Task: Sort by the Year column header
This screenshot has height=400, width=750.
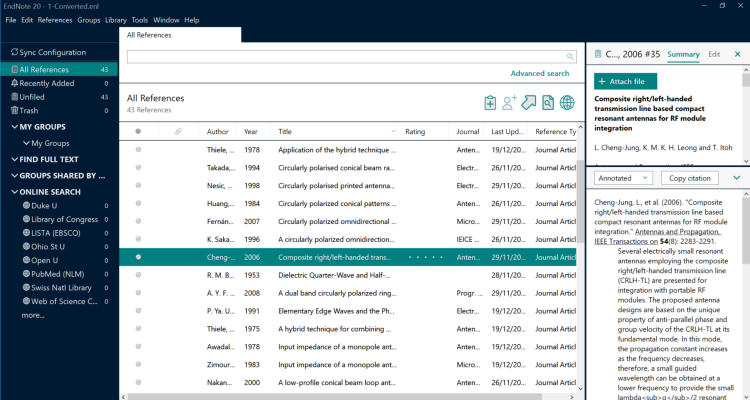Action: [251, 131]
